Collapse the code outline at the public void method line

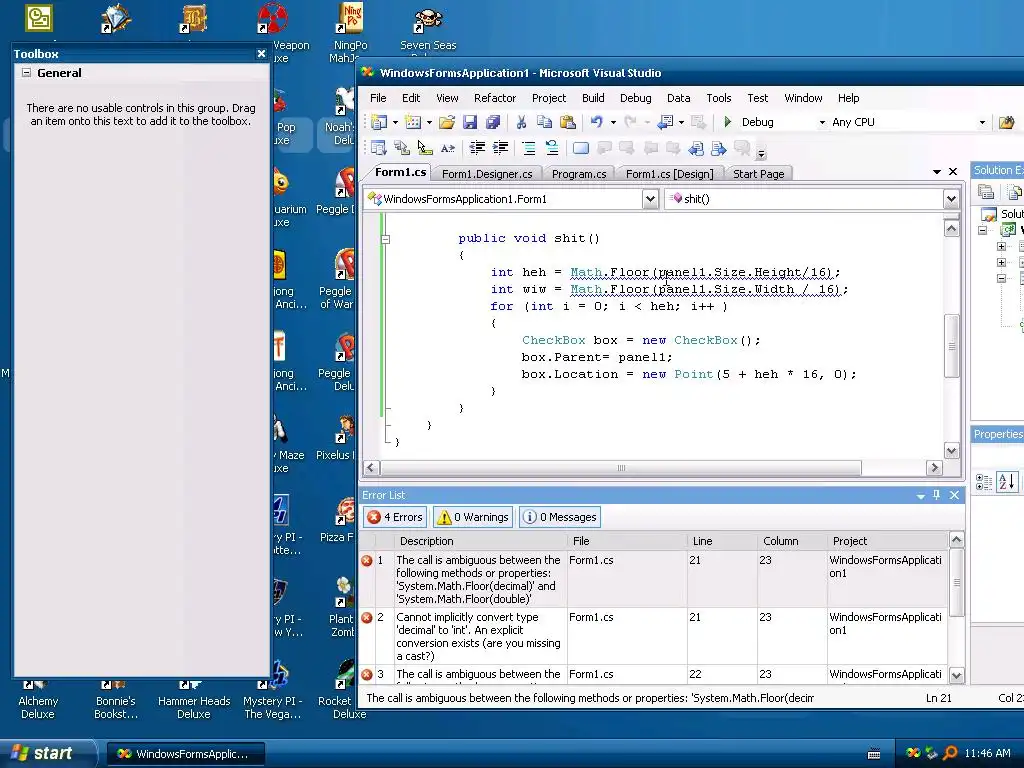point(385,239)
